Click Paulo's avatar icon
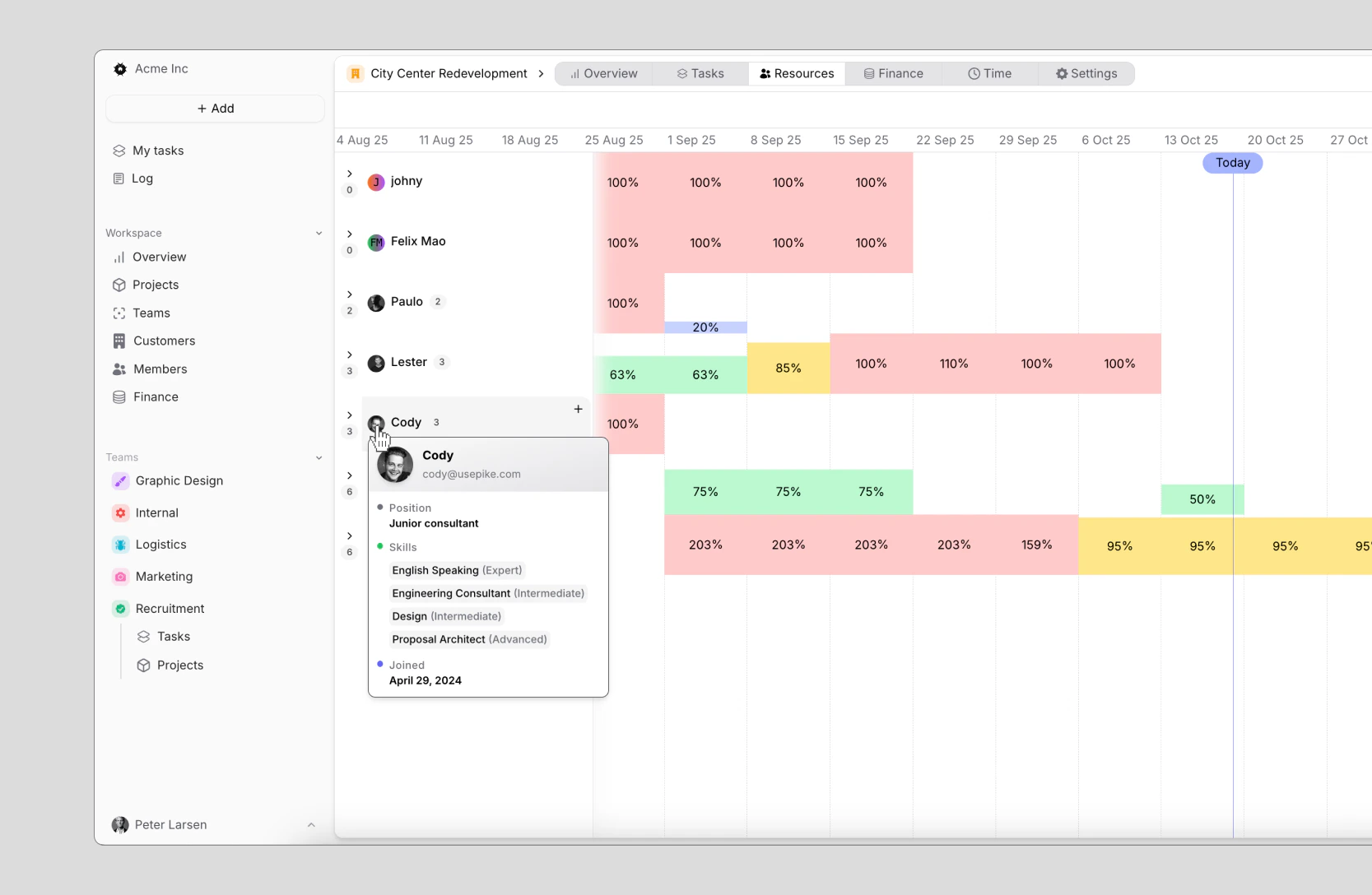 click(x=376, y=303)
